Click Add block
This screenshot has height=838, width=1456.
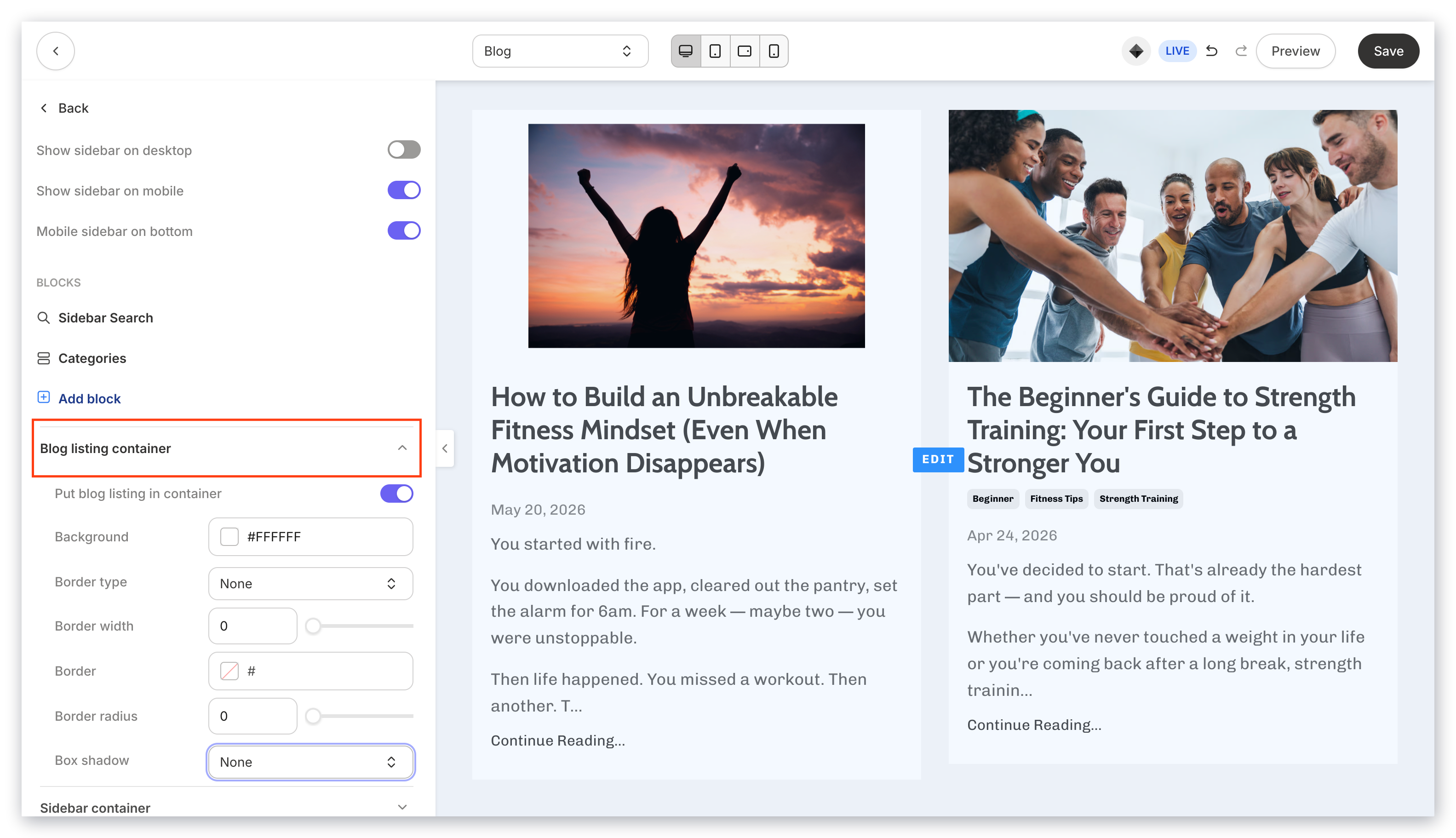tap(89, 398)
